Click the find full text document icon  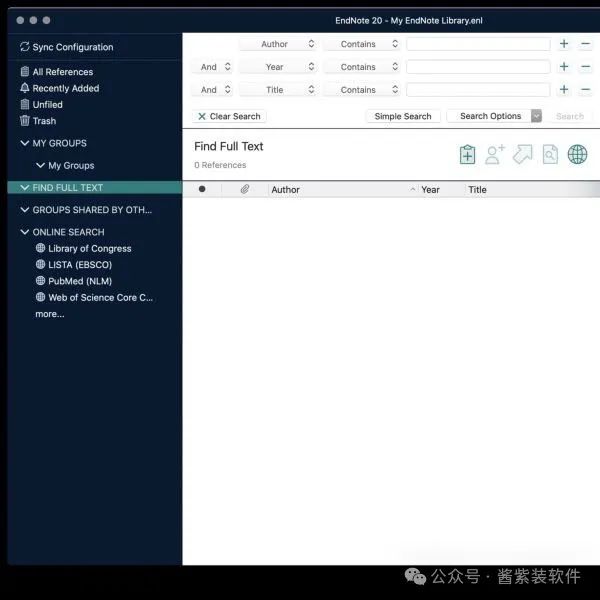(x=550, y=155)
